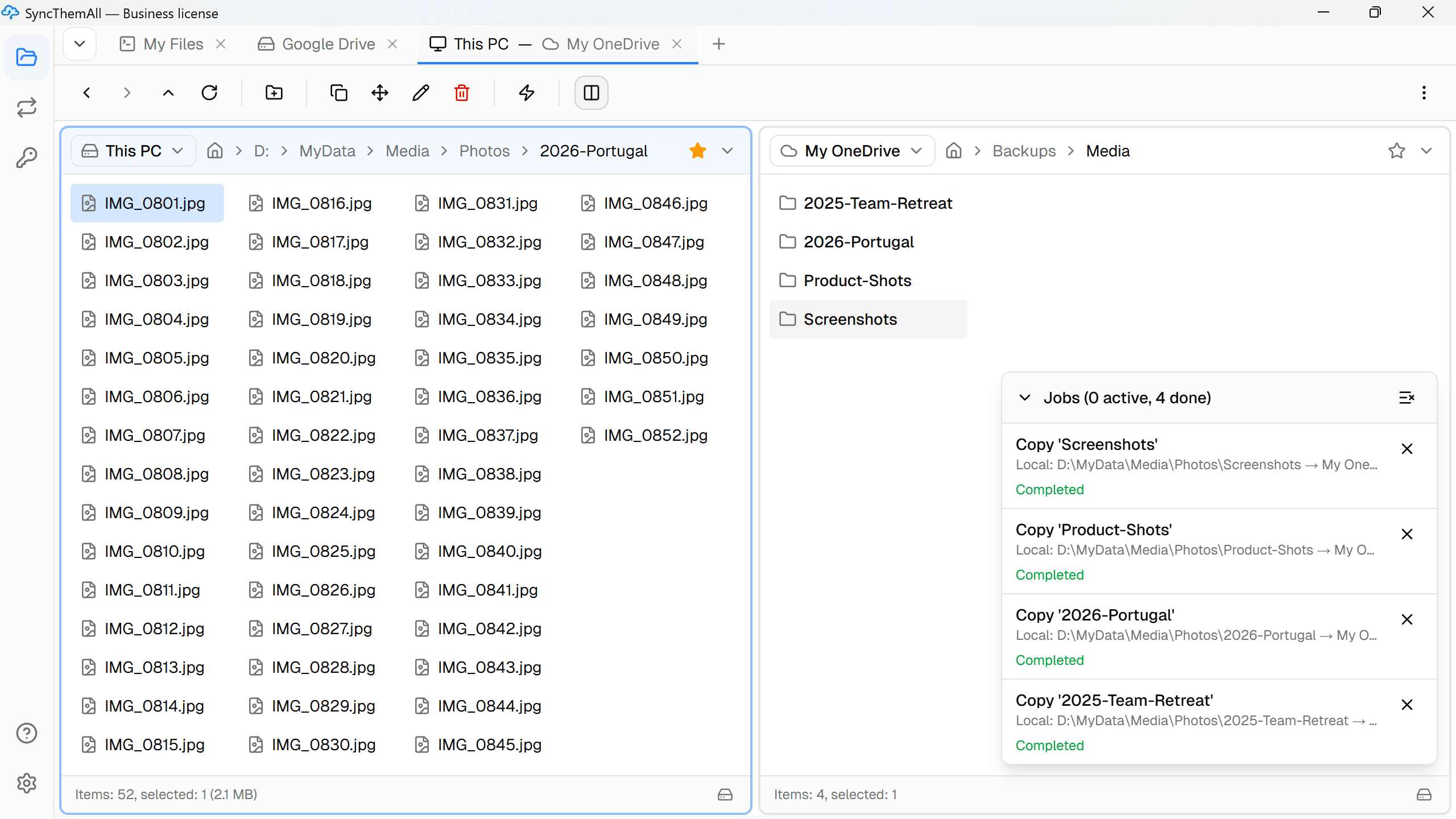Unfavorite the 2026-Portugal folder star

coord(698,151)
